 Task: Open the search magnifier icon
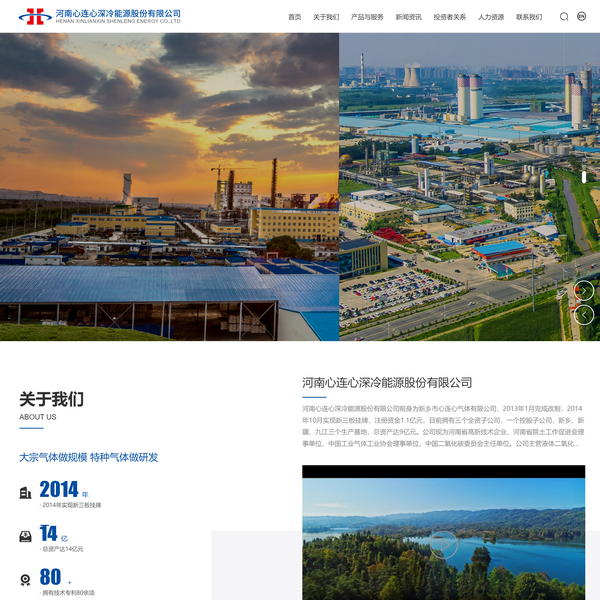click(x=564, y=17)
